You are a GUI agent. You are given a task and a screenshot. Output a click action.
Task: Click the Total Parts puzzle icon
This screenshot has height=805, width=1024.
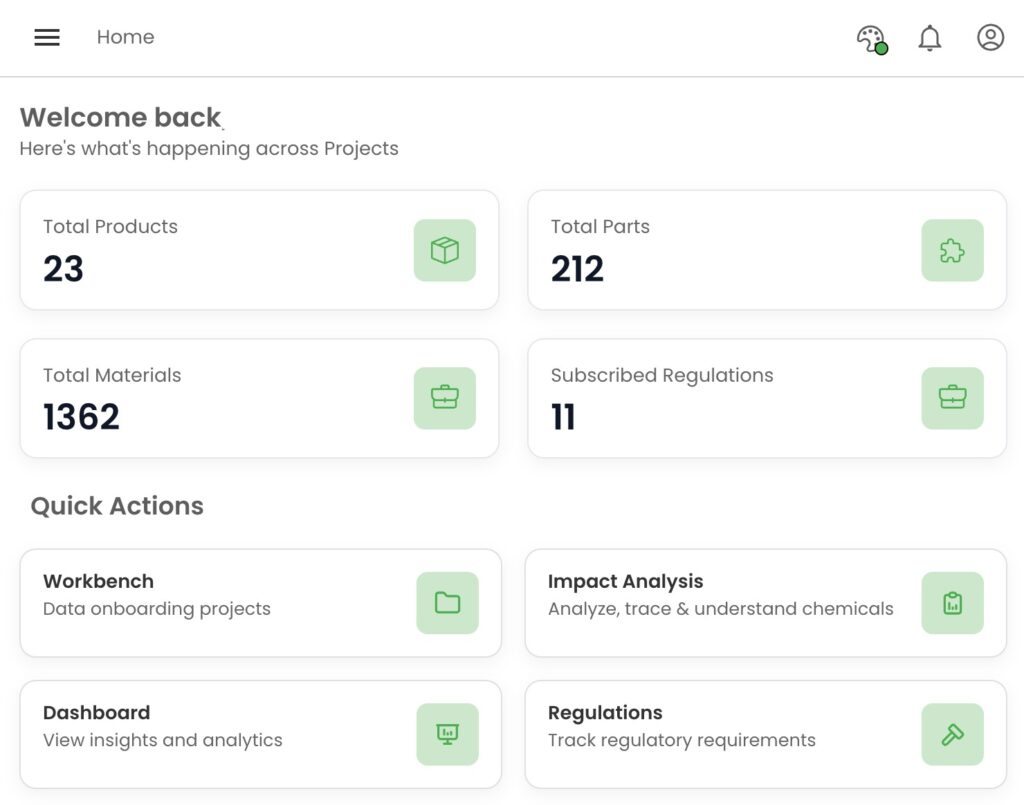[x=952, y=250]
